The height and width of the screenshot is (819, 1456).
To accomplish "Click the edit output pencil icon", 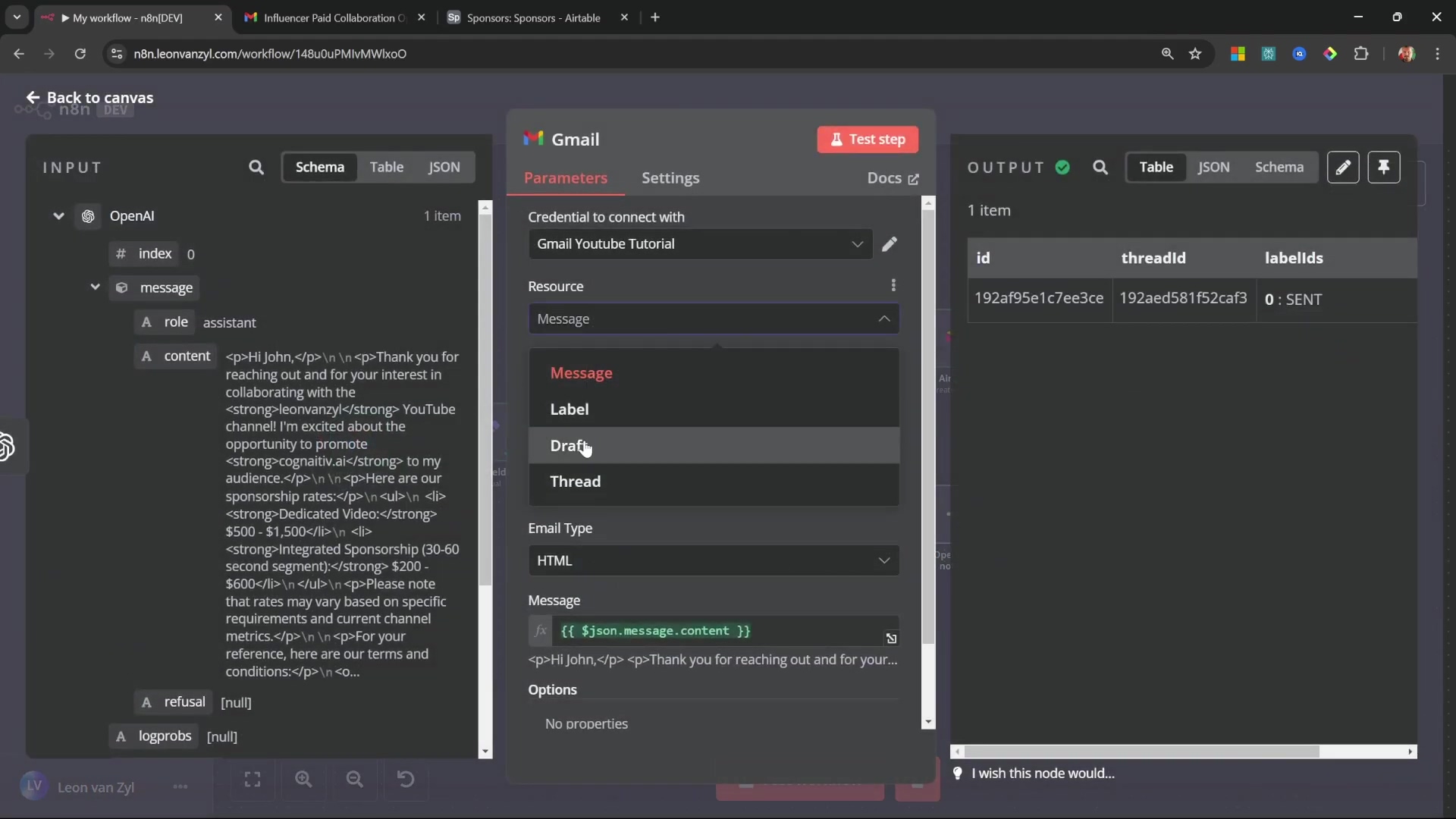I will click(x=1343, y=168).
